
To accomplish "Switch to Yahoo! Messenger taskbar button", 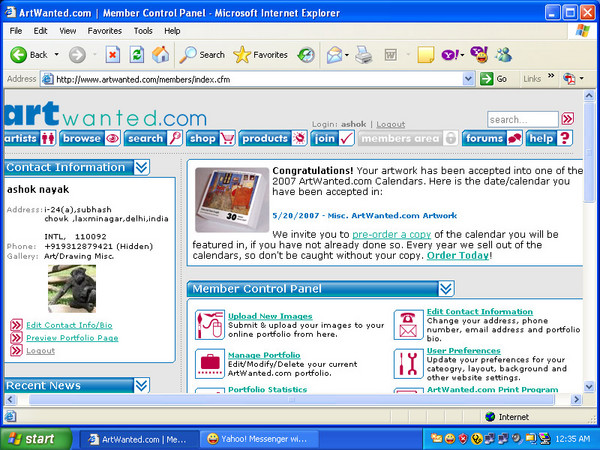I will pyautogui.click(x=259, y=439).
